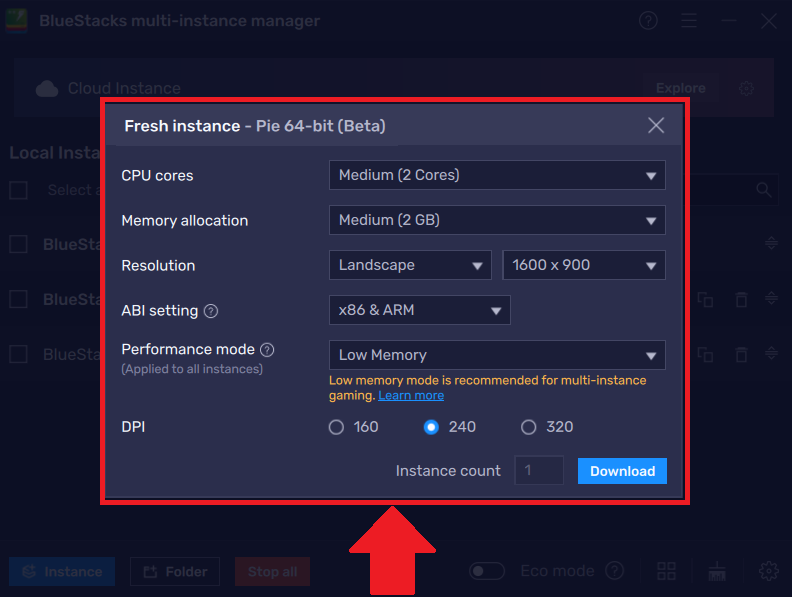
Task: Click the Instance button in manager window
Action: pos(62,572)
